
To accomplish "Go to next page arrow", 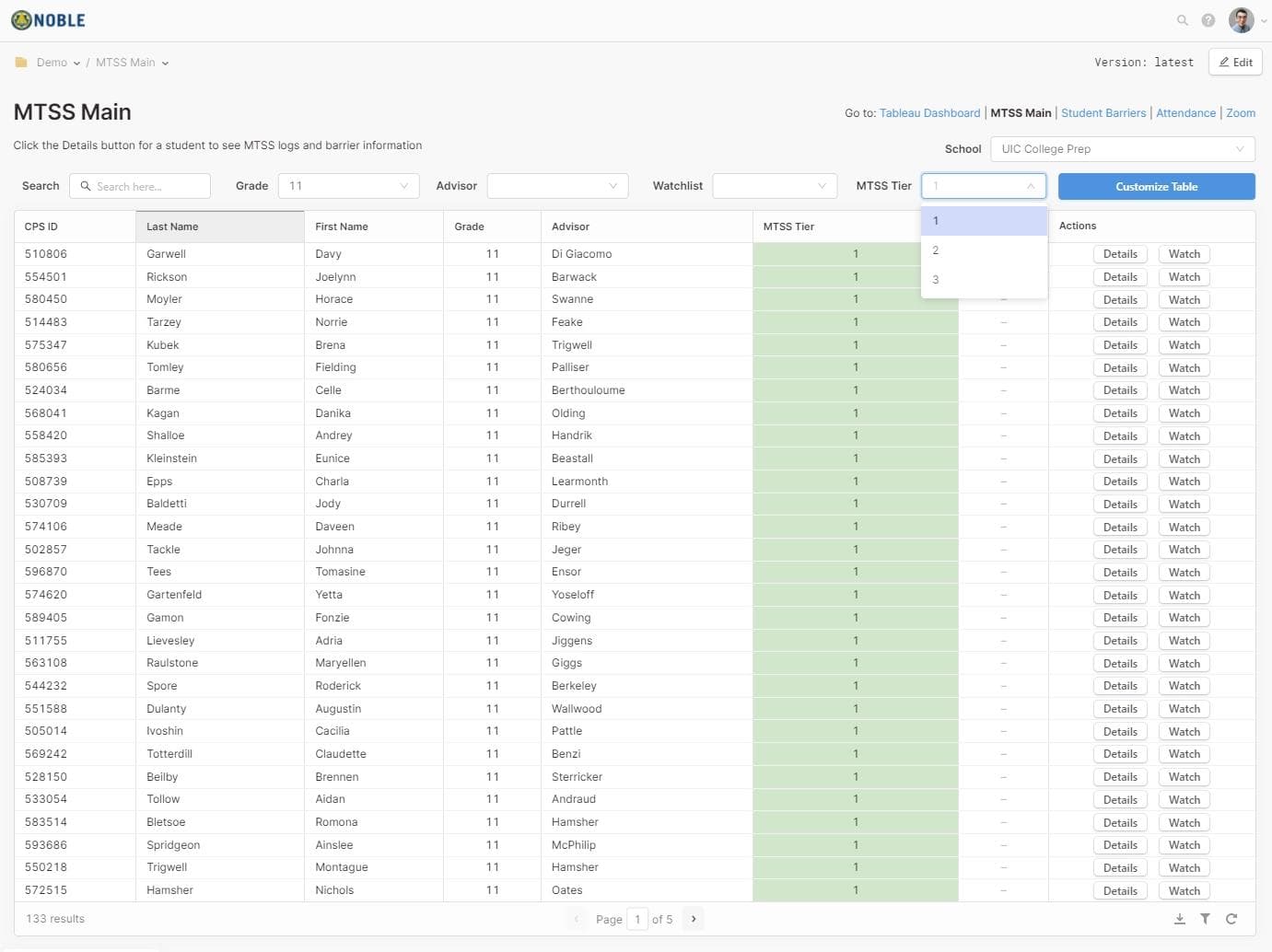I will [694, 919].
